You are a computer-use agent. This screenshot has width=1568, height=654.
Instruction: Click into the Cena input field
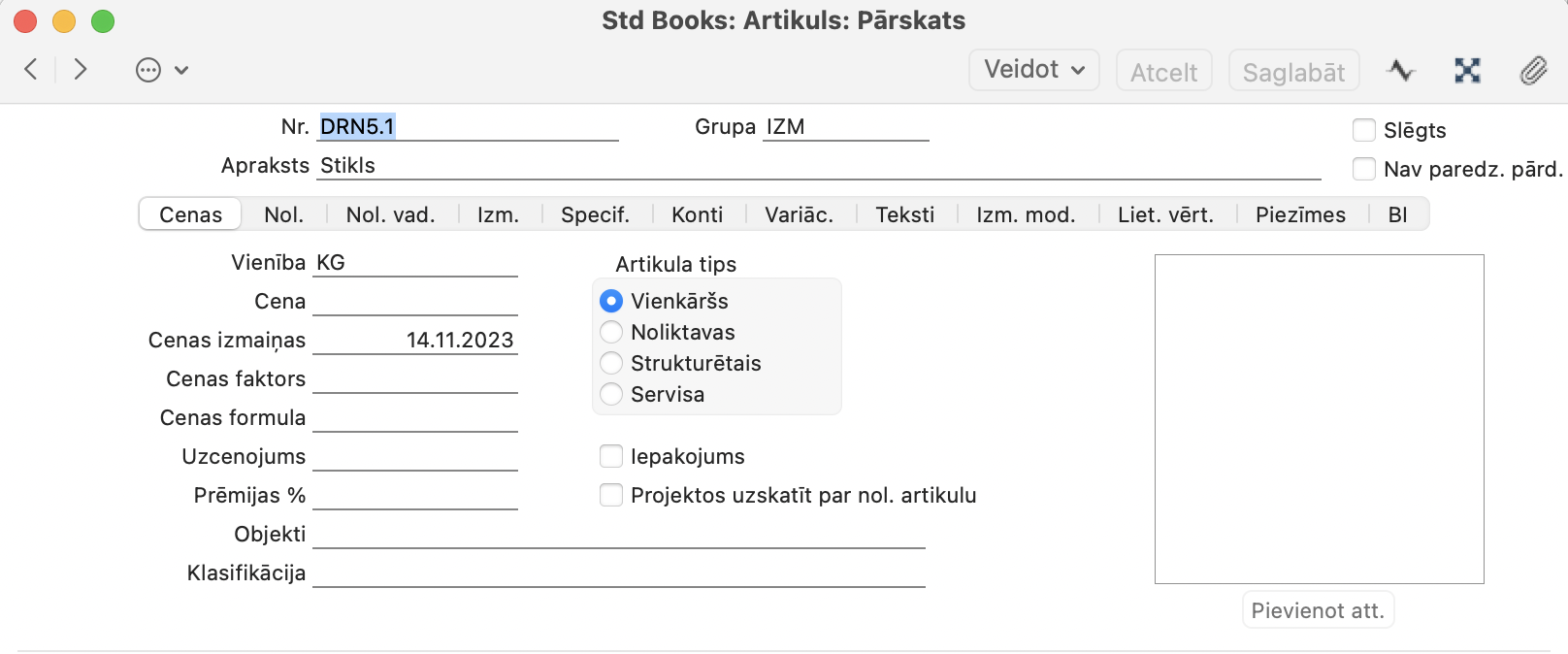pyautogui.click(x=415, y=302)
